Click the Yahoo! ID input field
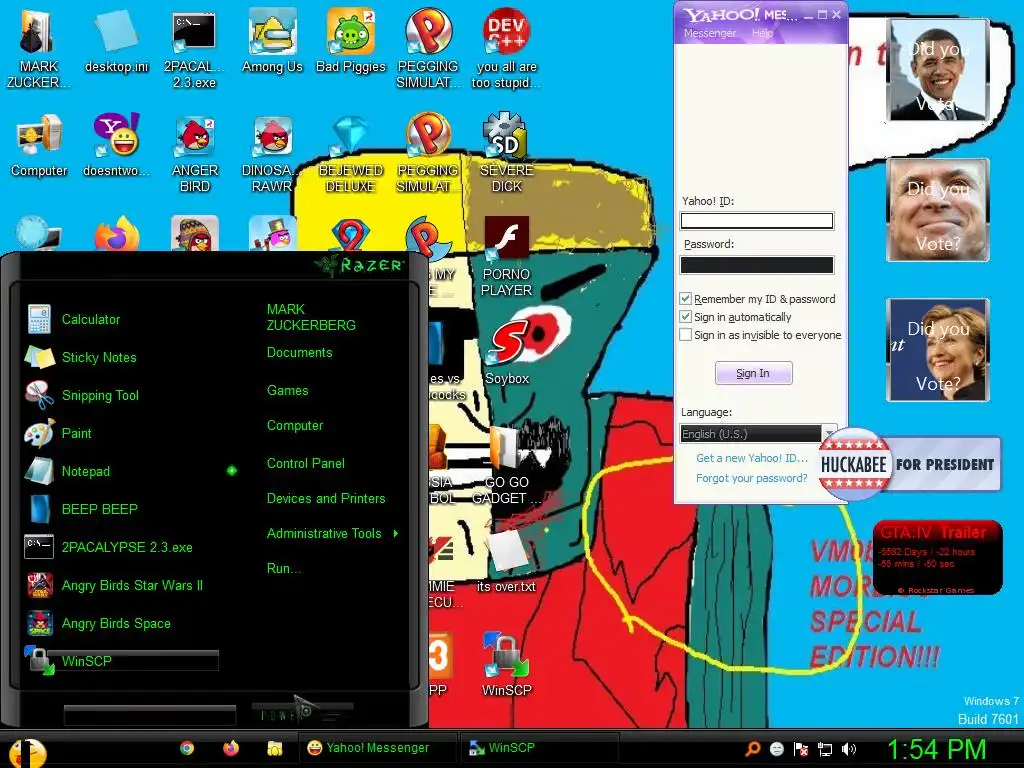Screen dimensions: 1024x768 click(757, 221)
